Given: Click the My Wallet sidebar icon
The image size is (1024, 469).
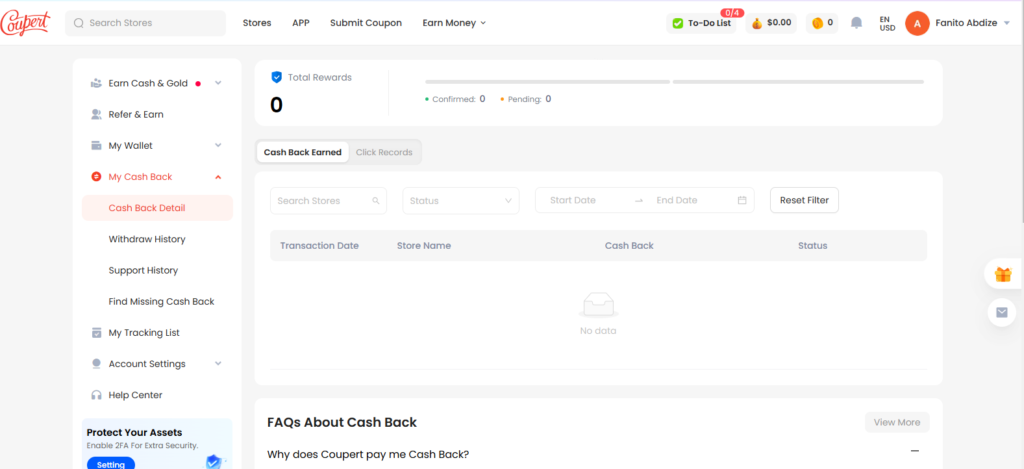Looking at the screenshot, I should click(97, 146).
